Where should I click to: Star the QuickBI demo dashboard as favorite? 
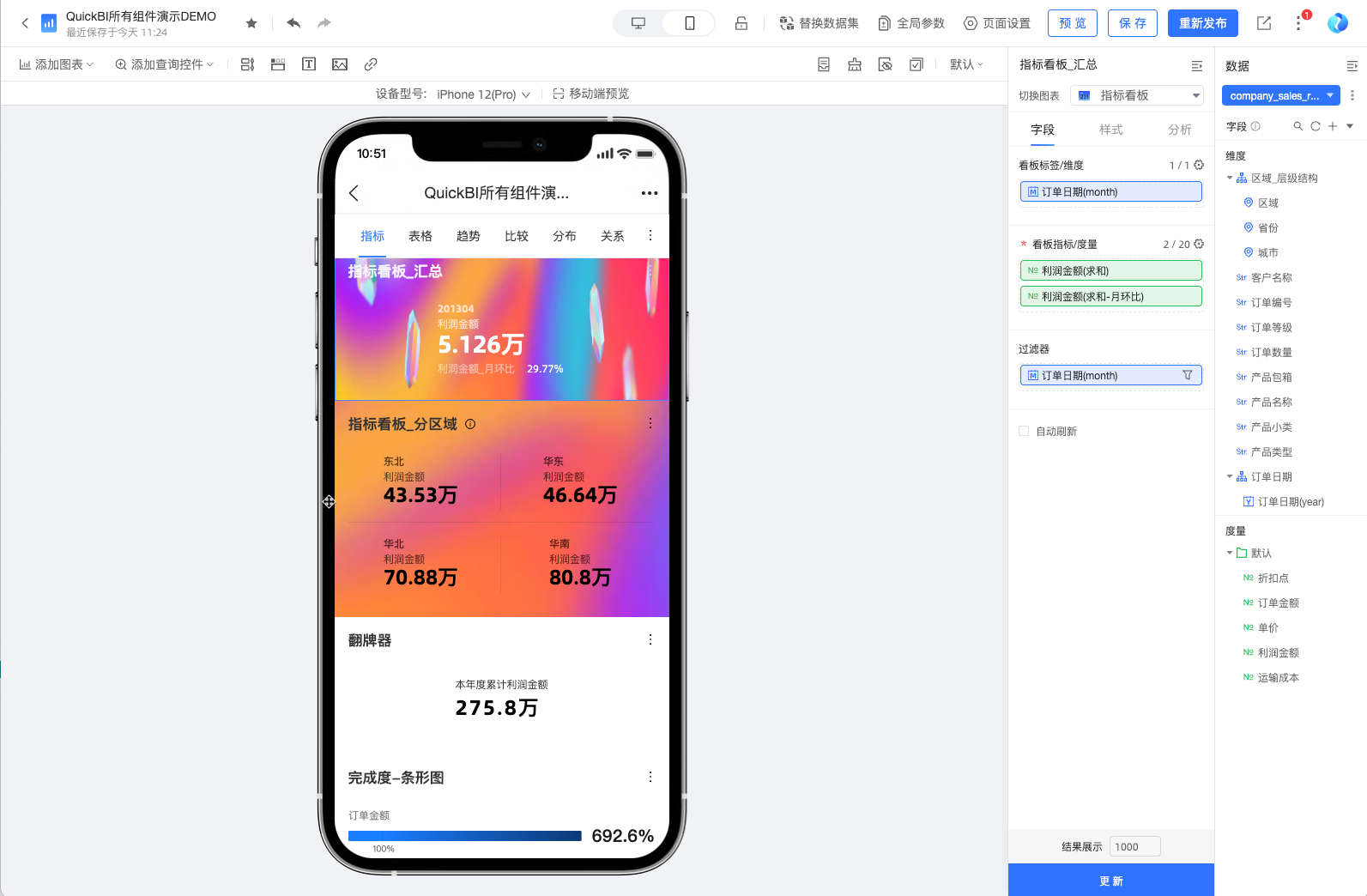click(x=251, y=23)
